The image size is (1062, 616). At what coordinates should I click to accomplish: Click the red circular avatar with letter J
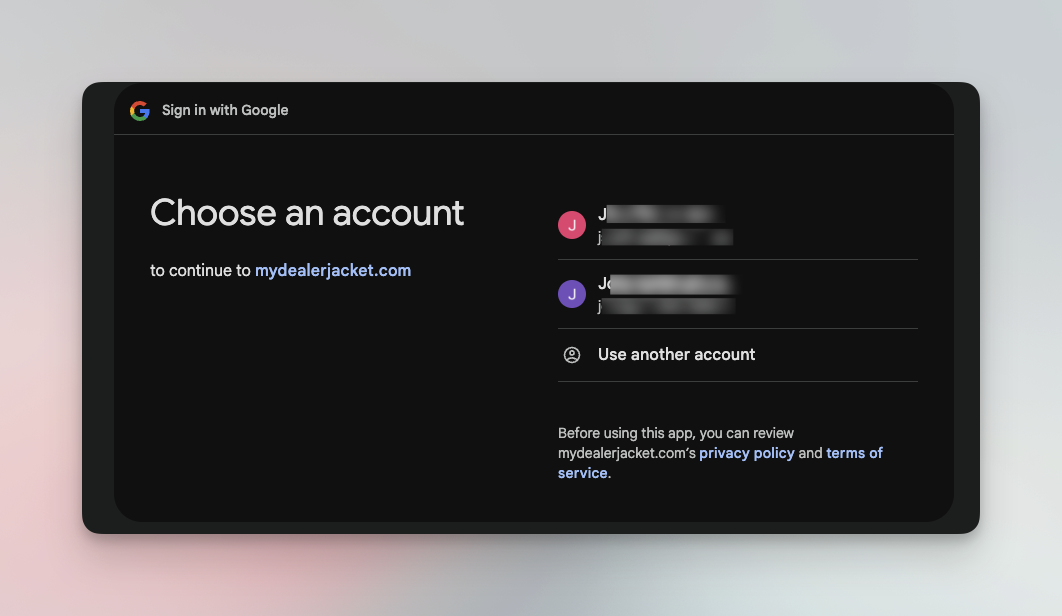pyautogui.click(x=572, y=224)
